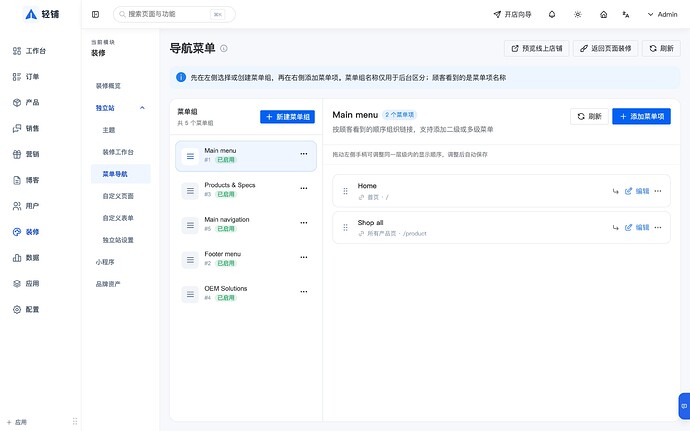The width and height of the screenshot is (690, 431).
Task: Focus the 搜索页面与功能 search field
Action: coord(174,15)
